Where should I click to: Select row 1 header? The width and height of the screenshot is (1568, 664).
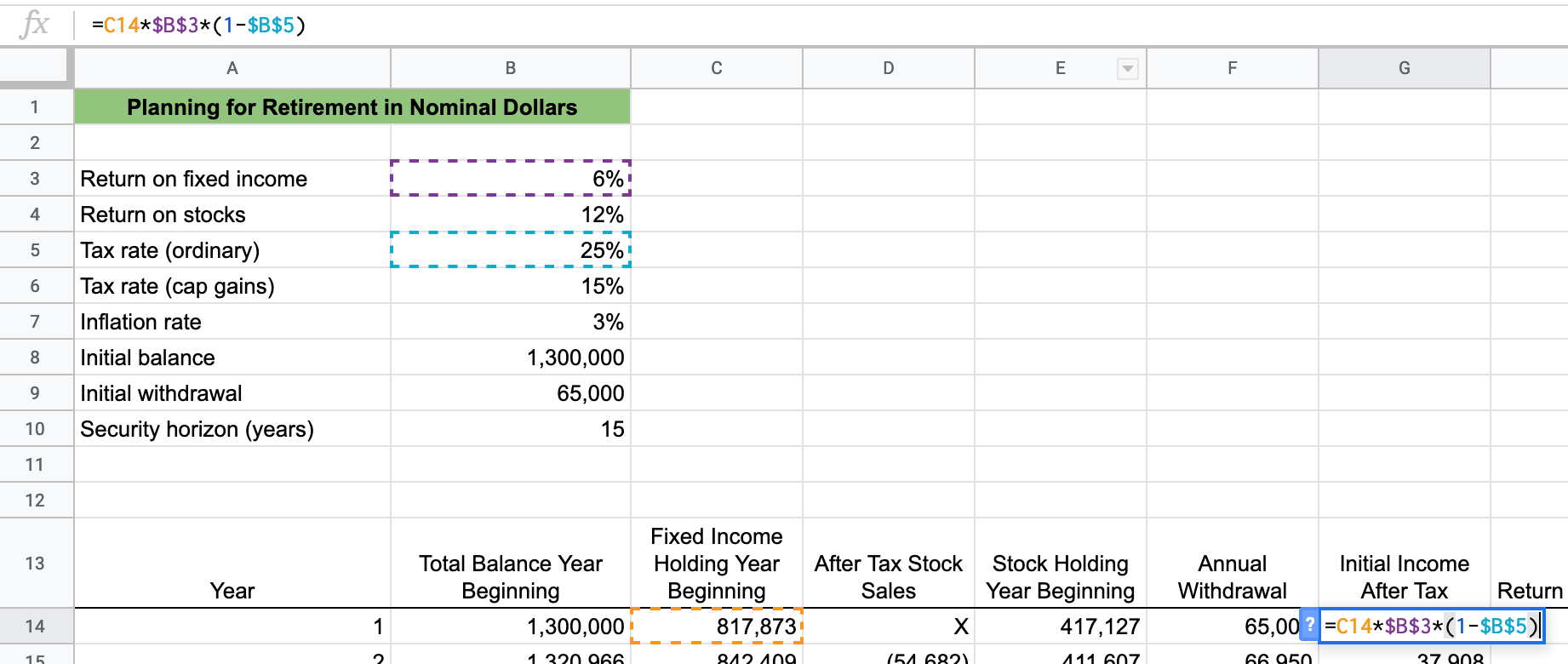(35, 107)
